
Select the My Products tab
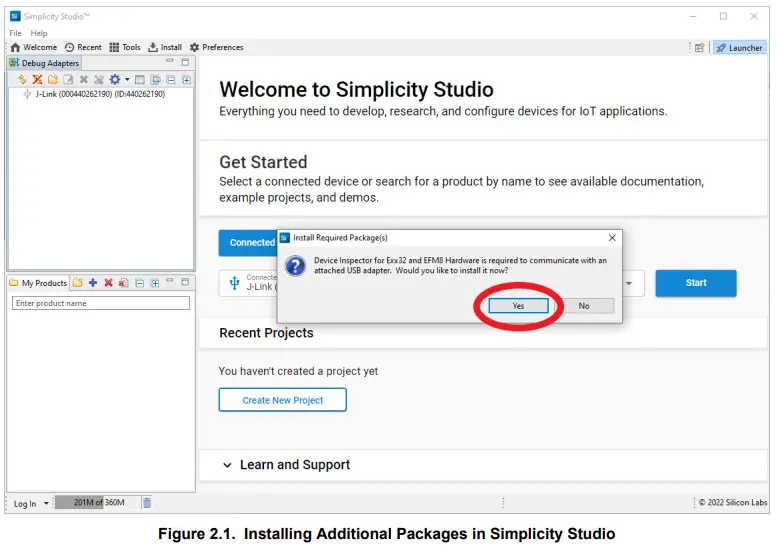click(x=38, y=283)
